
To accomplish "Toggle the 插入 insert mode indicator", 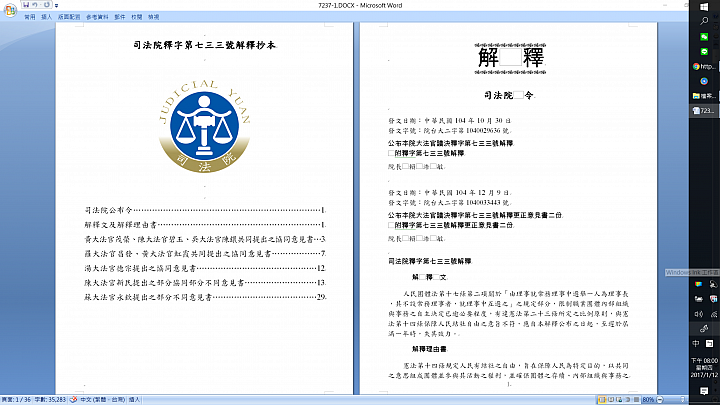I will click(134, 400).
